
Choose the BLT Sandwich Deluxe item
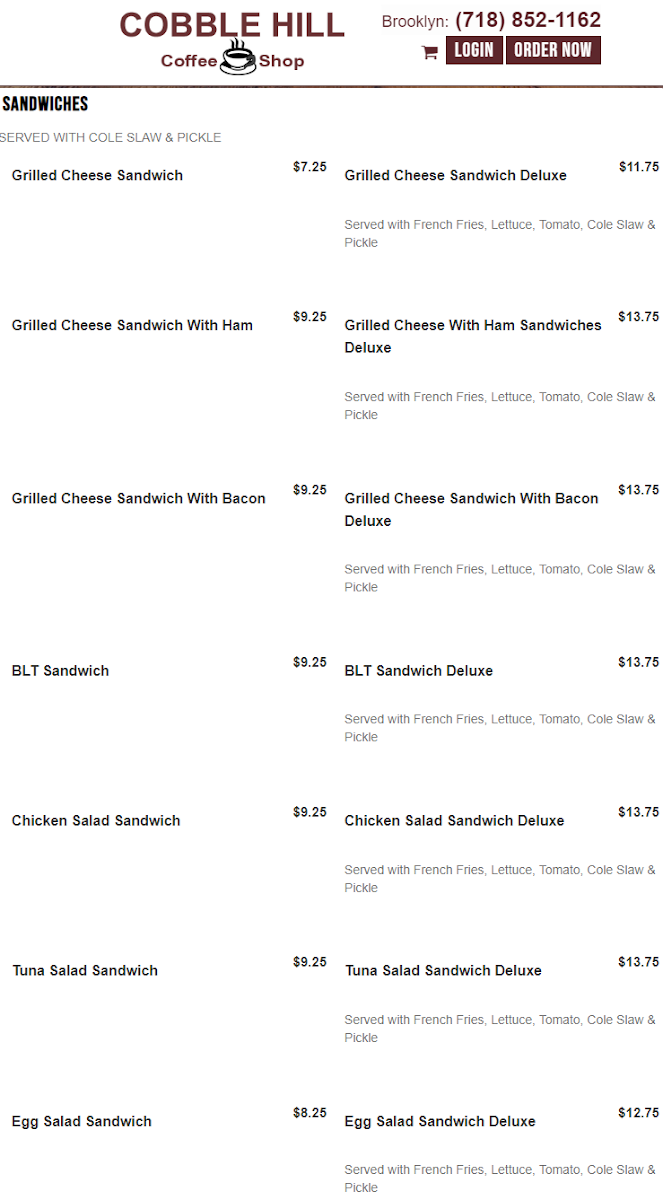point(418,671)
